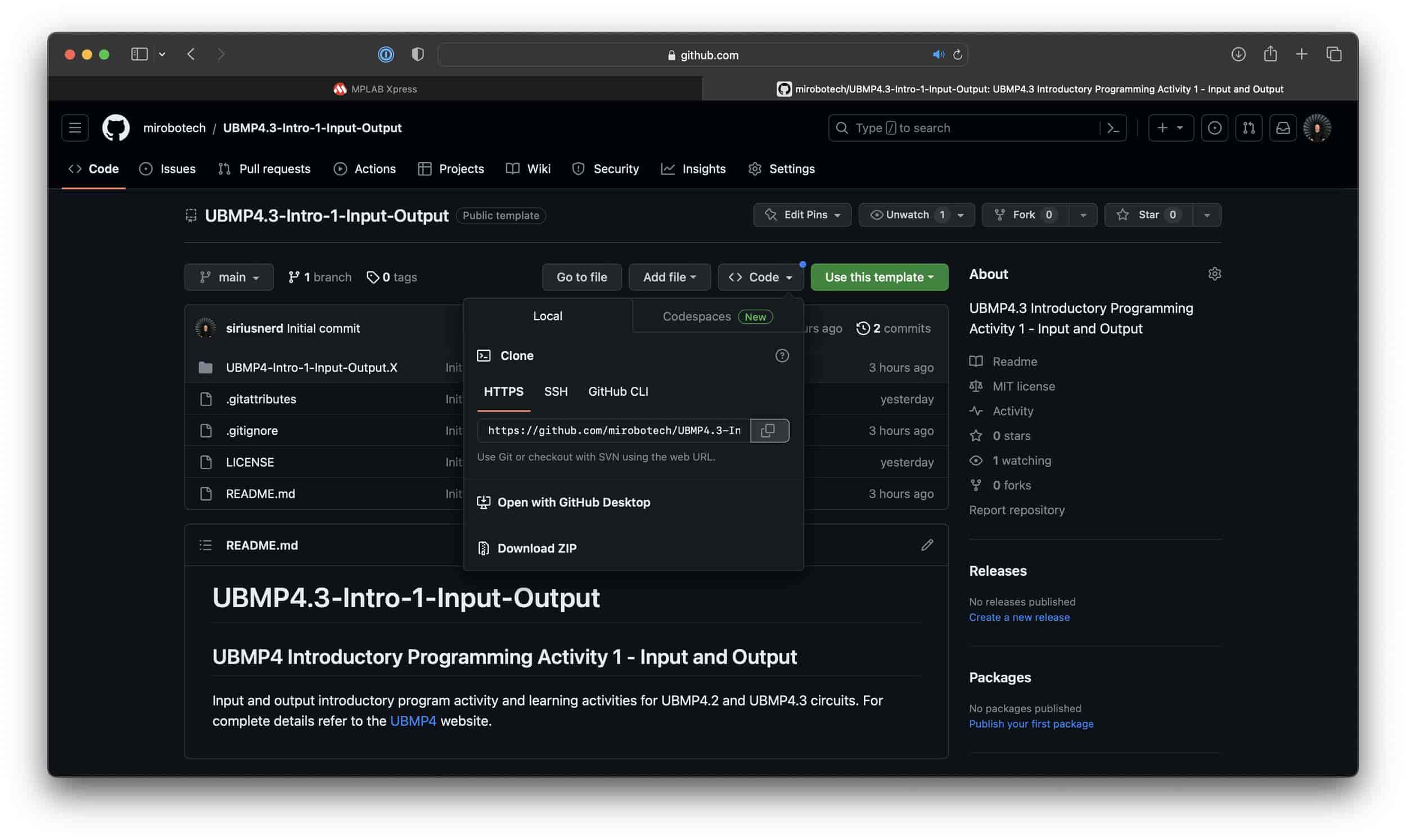The height and width of the screenshot is (840, 1406).
Task: Click the HTTPS clone URL text field
Action: (x=614, y=430)
